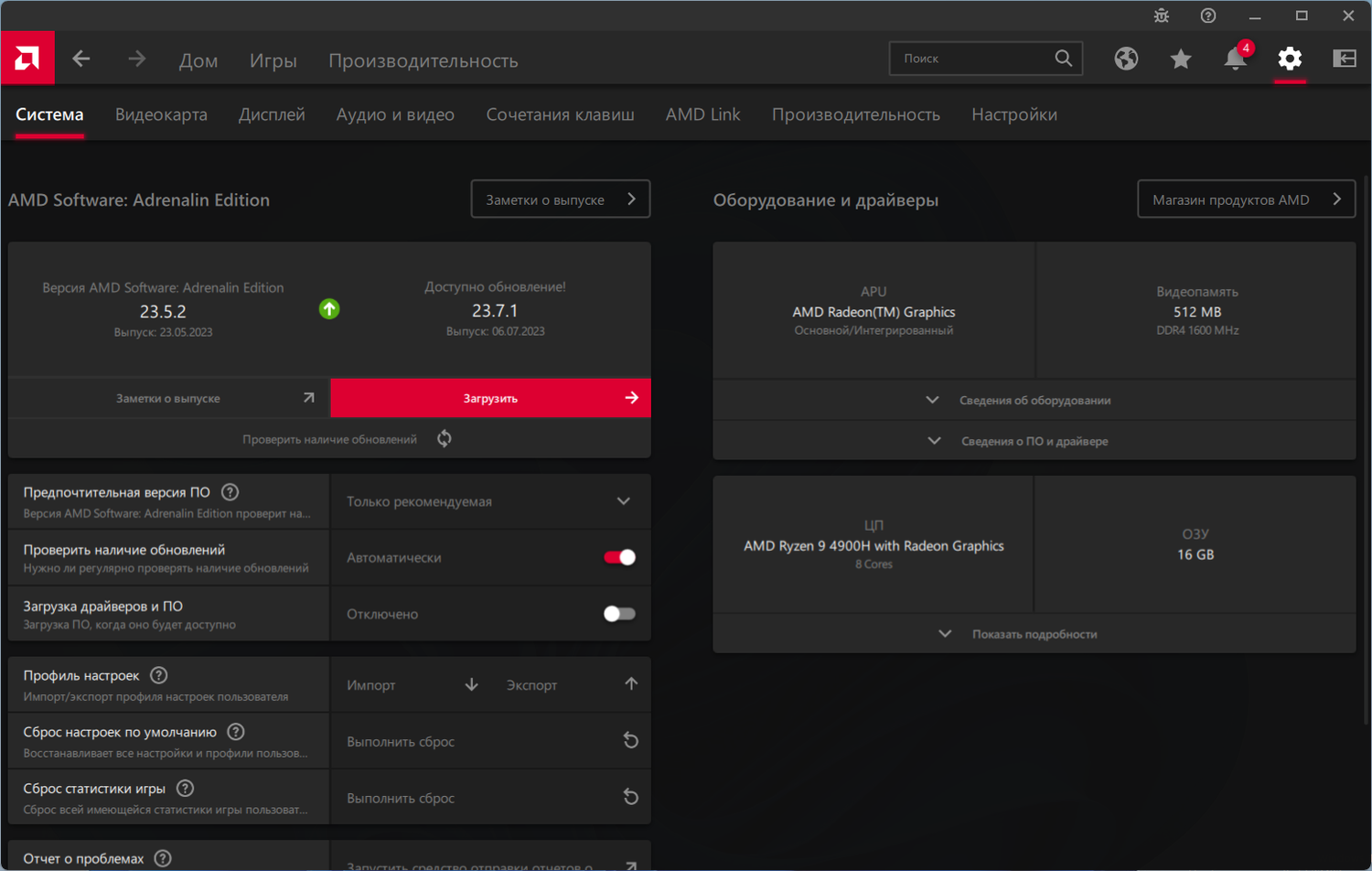Screen dimensions: 1372x871
Task: Click the Видеопамять 512 MB tile
Action: [x=1196, y=310]
